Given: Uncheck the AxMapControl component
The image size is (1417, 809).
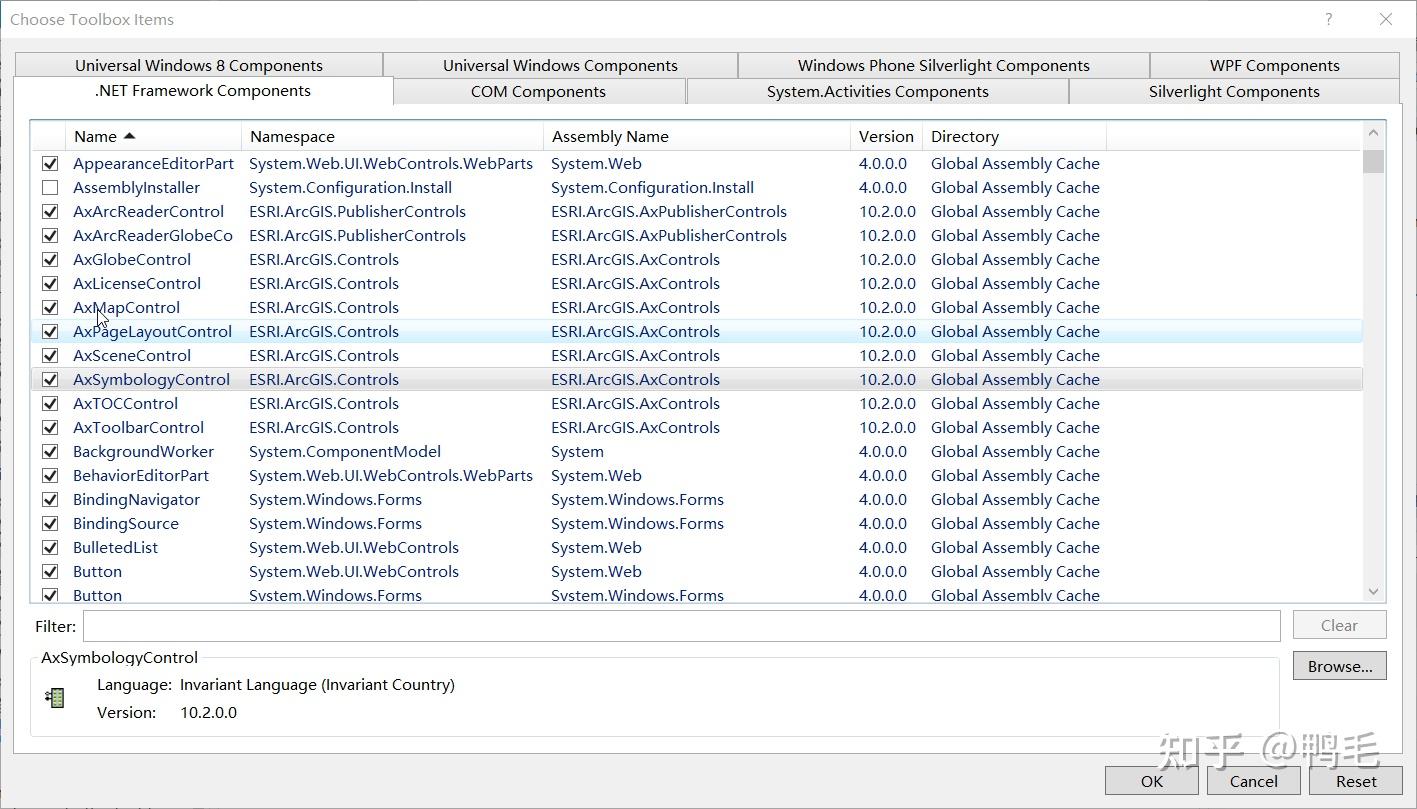Looking at the screenshot, I should [49, 307].
